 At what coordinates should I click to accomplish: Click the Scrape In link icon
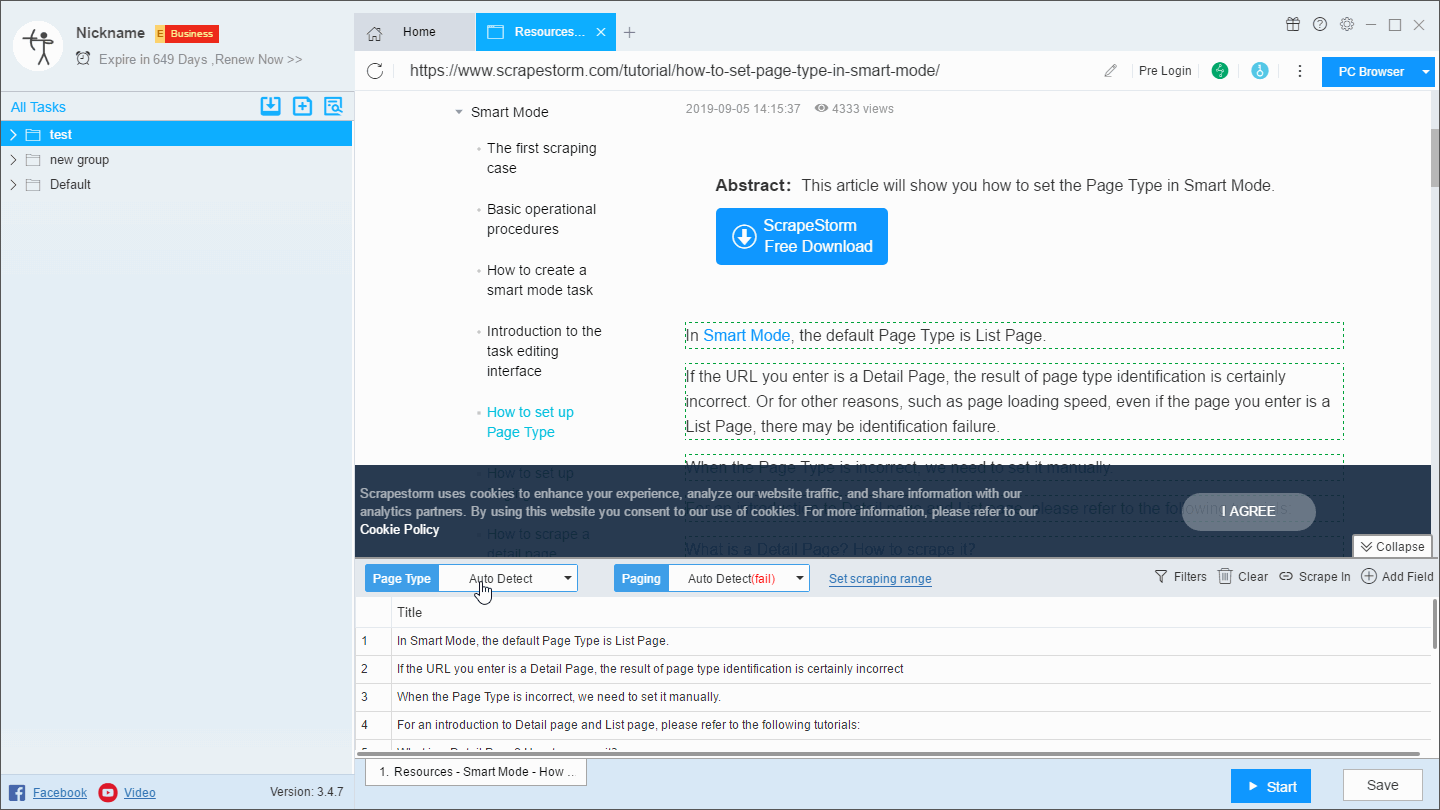click(x=1286, y=577)
